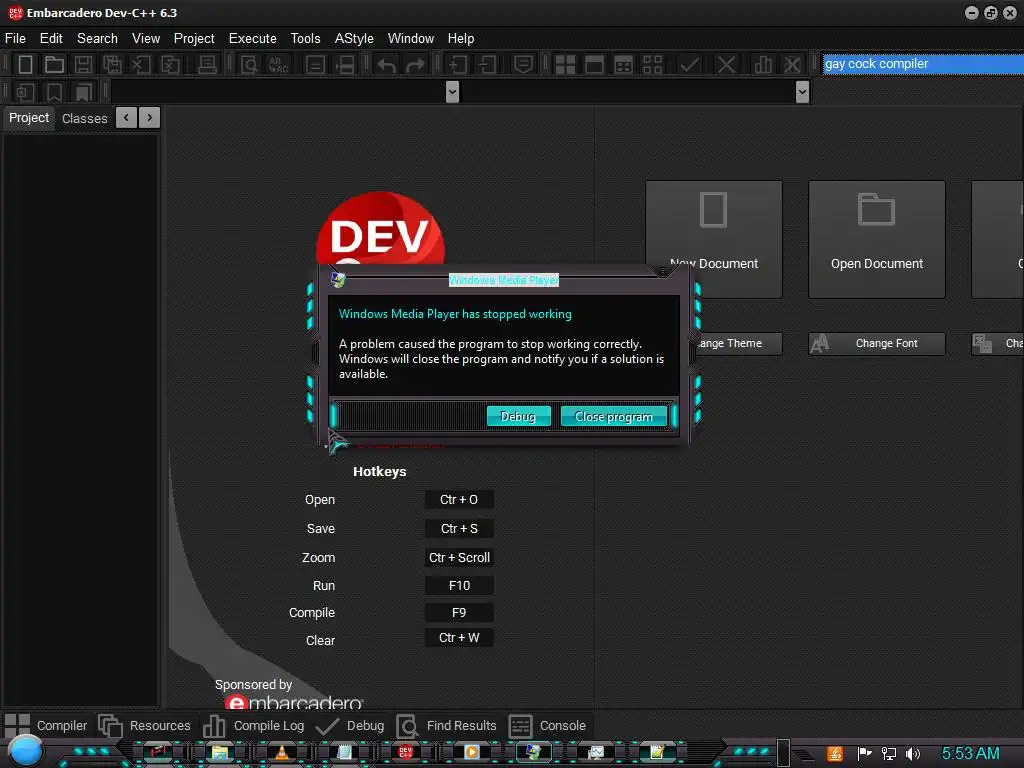Click the Toggle bookmark icon in second toolbar row
The height and width of the screenshot is (768, 1024).
(54, 92)
